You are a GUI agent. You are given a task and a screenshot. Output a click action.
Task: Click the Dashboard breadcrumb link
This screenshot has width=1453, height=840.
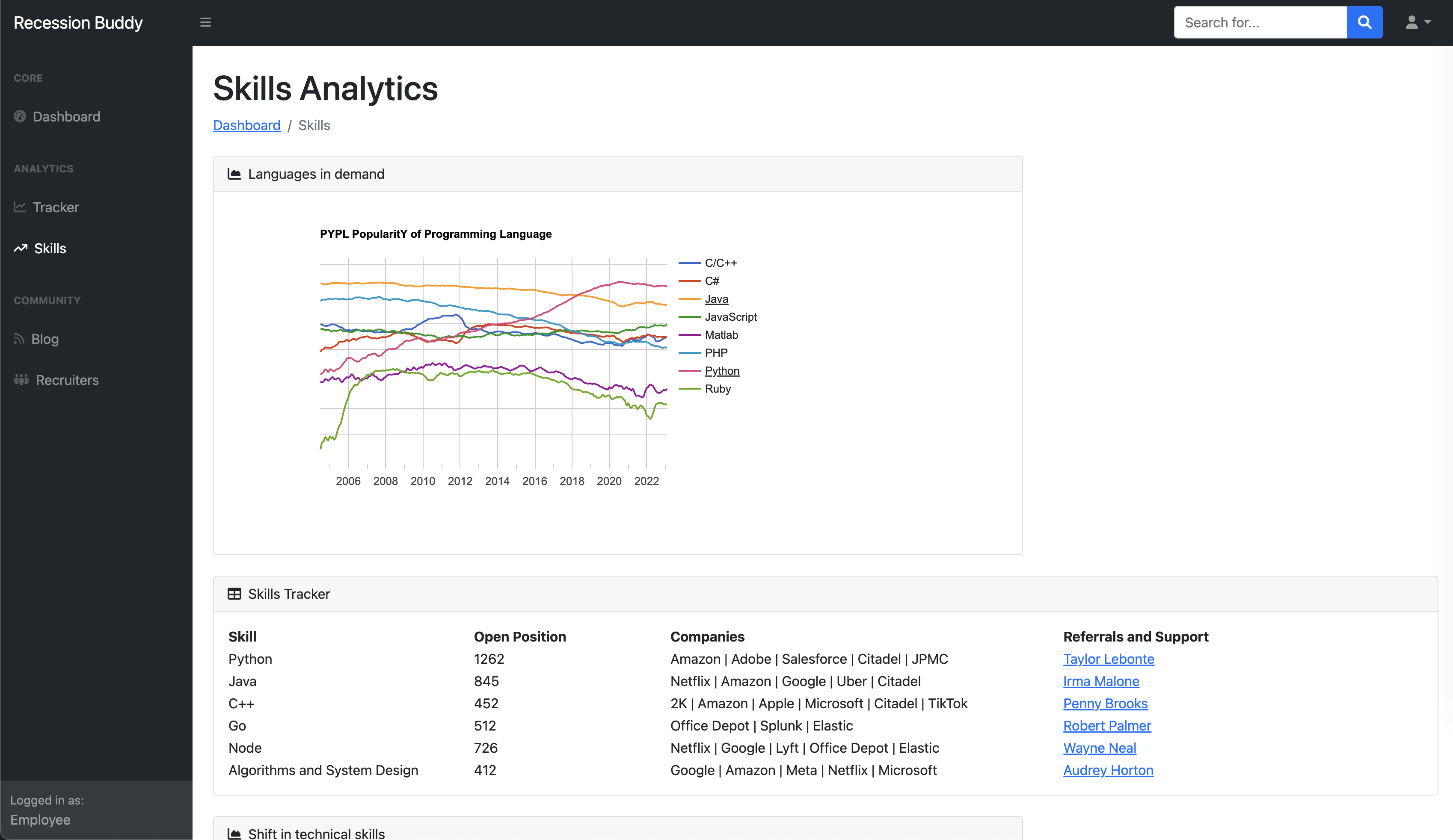(247, 125)
